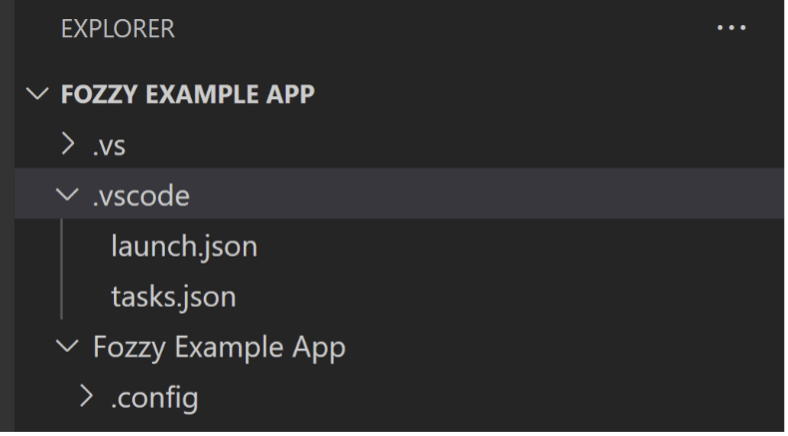Select the .vs folder name
This screenshot has height=436, width=788.
(x=109, y=146)
